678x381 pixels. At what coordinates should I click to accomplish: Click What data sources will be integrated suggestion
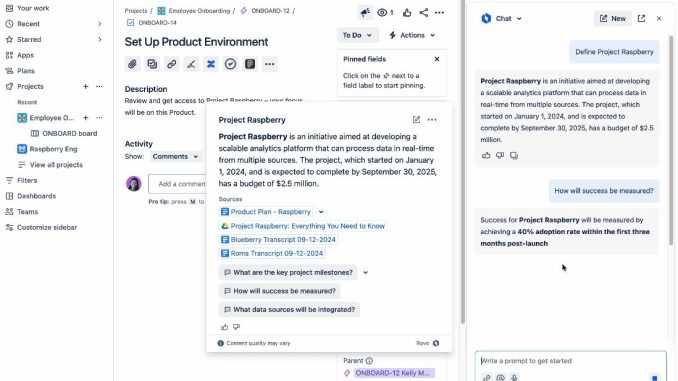(x=289, y=310)
